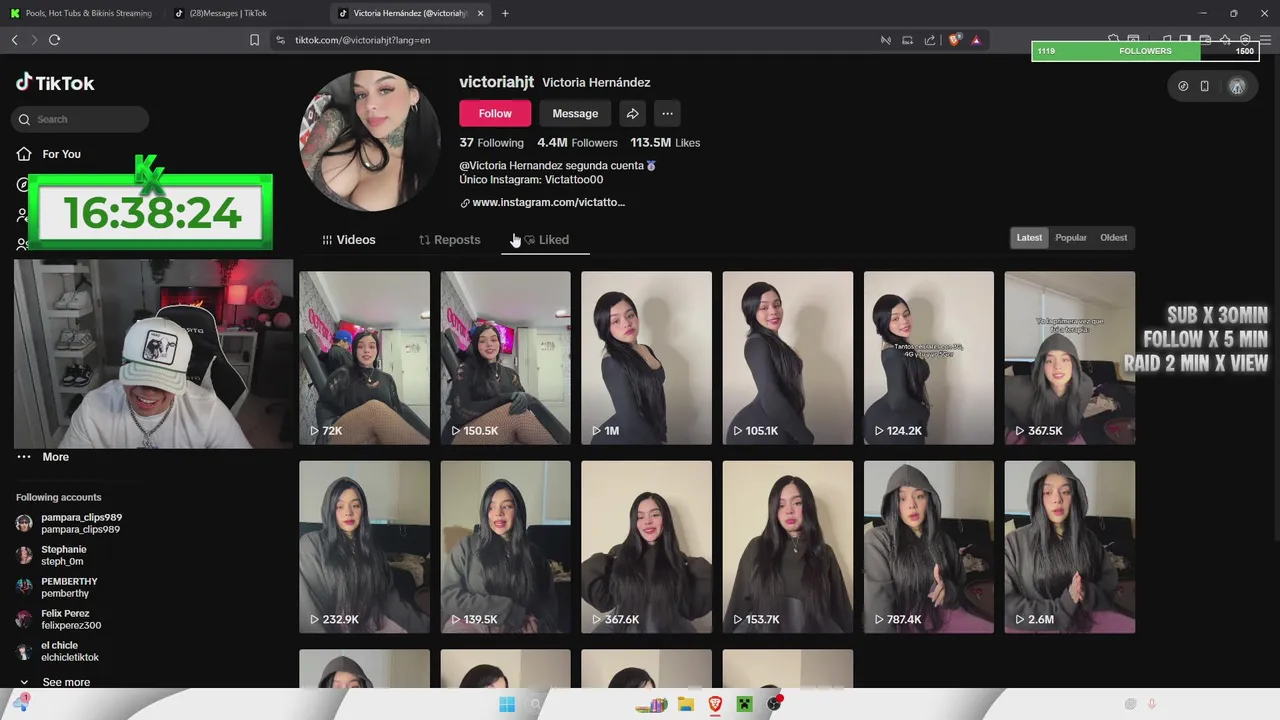Open the video with 2.6M views
Viewport: 1280px width, 720px height.
1070,547
